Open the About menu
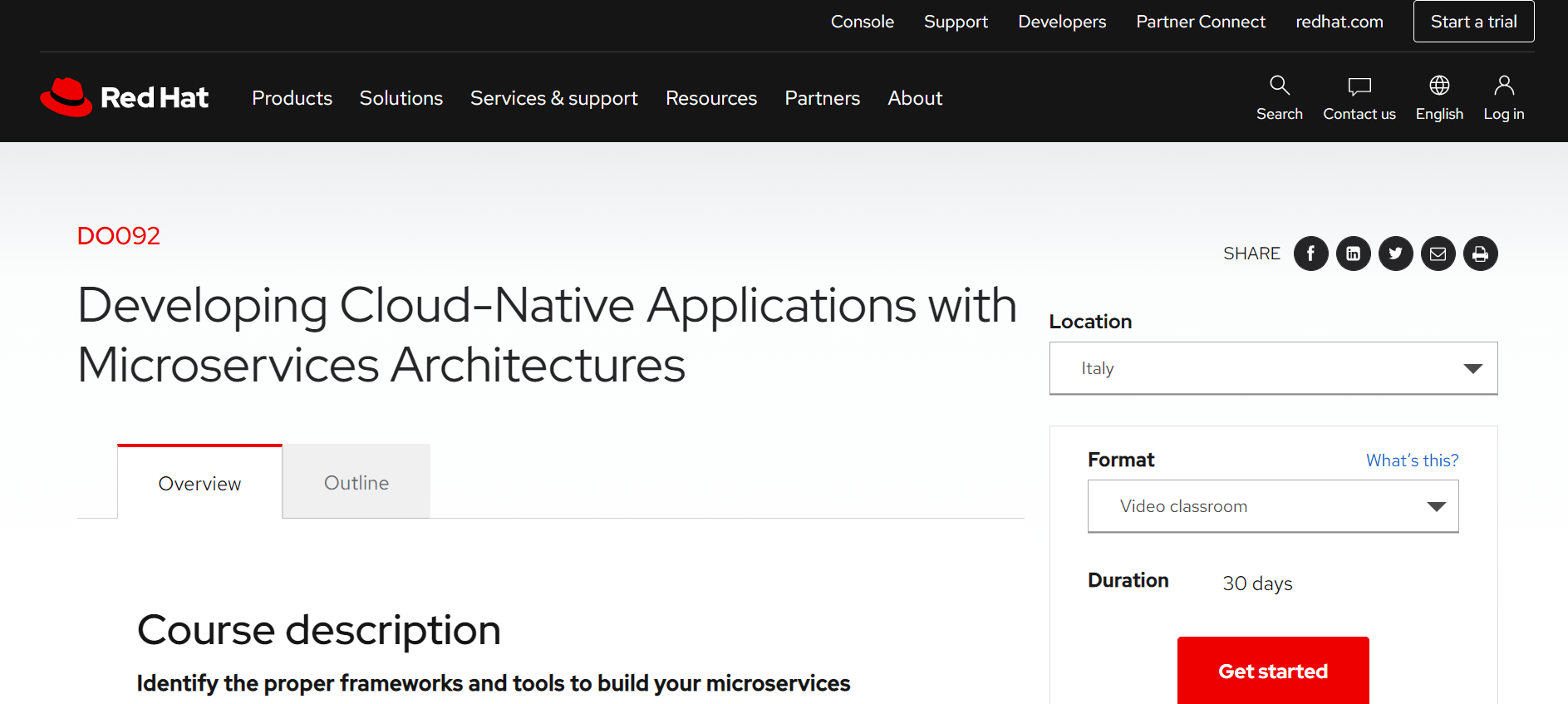 (x=915, y=98)
